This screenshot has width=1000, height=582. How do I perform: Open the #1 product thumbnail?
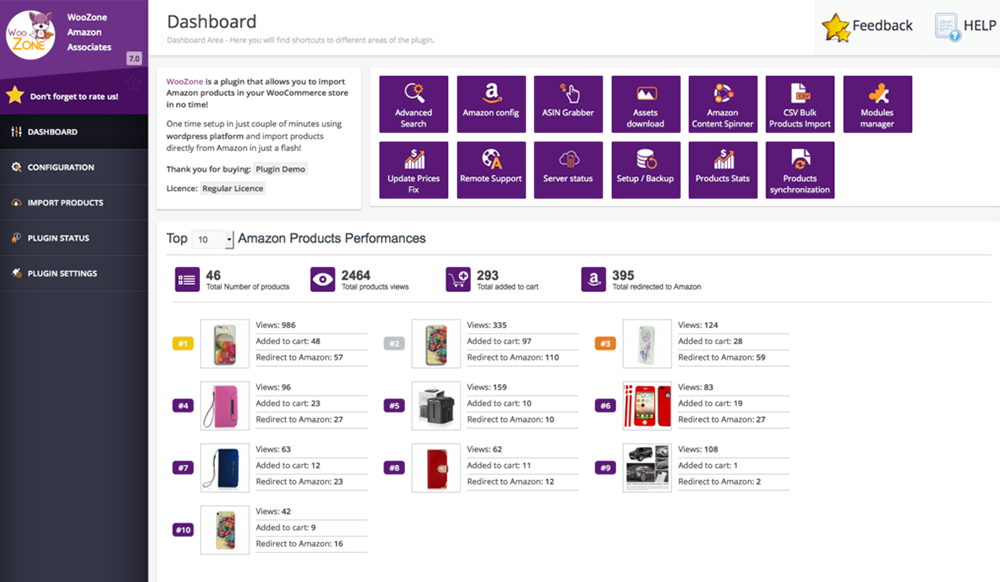coord(224,344)
